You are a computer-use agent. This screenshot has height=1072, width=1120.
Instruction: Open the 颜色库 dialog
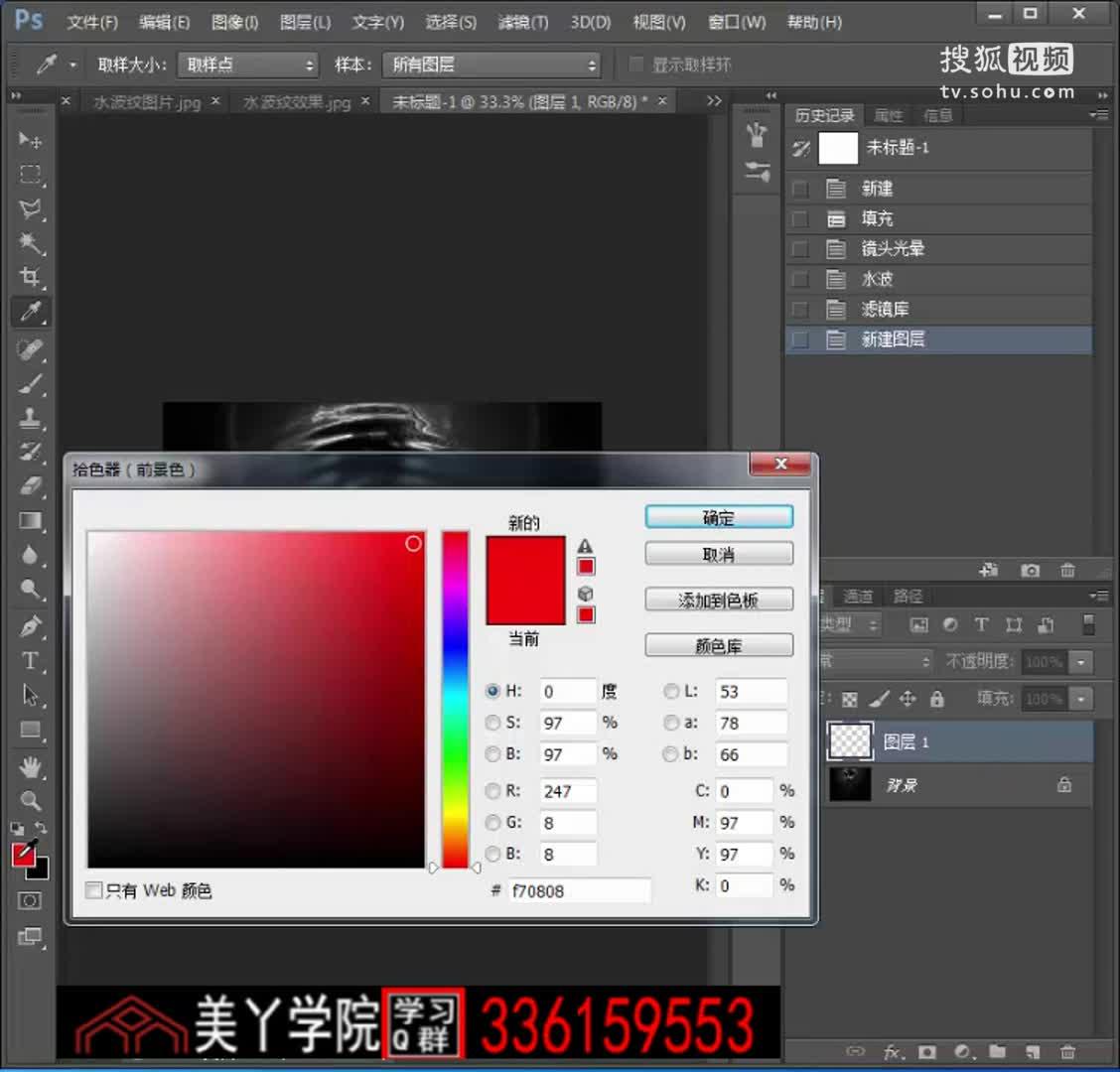[x=718, y=645]
